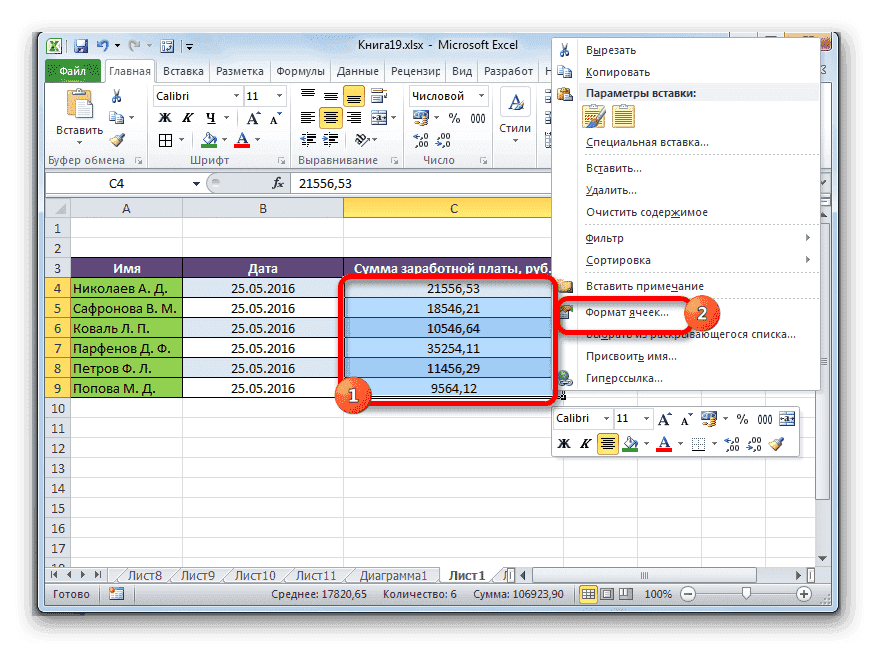Select the Percent style icon
Viewport: 873px width, 648px height.
click(x=454, y=116)
